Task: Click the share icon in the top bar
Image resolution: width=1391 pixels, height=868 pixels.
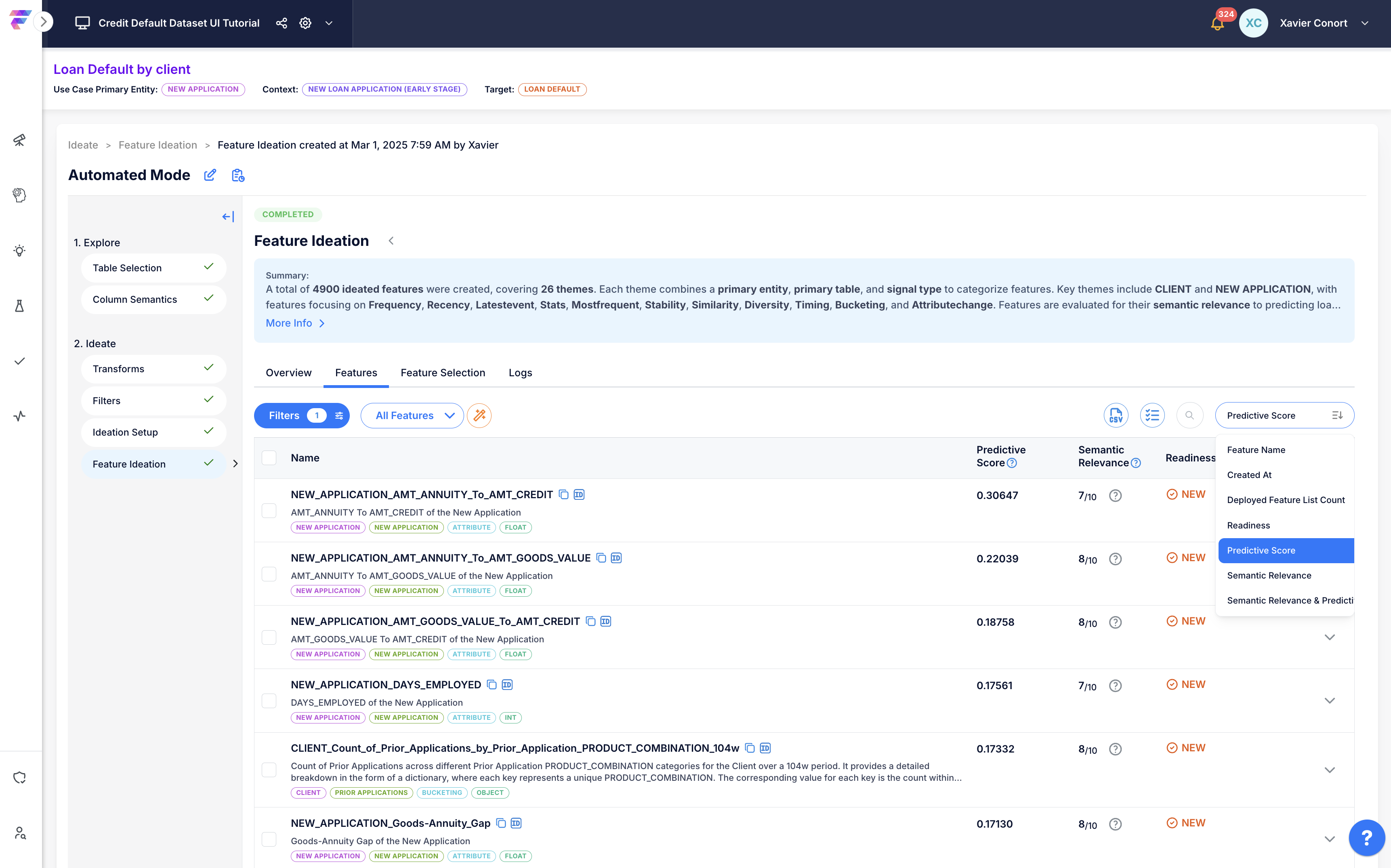Action: point(282,23)
